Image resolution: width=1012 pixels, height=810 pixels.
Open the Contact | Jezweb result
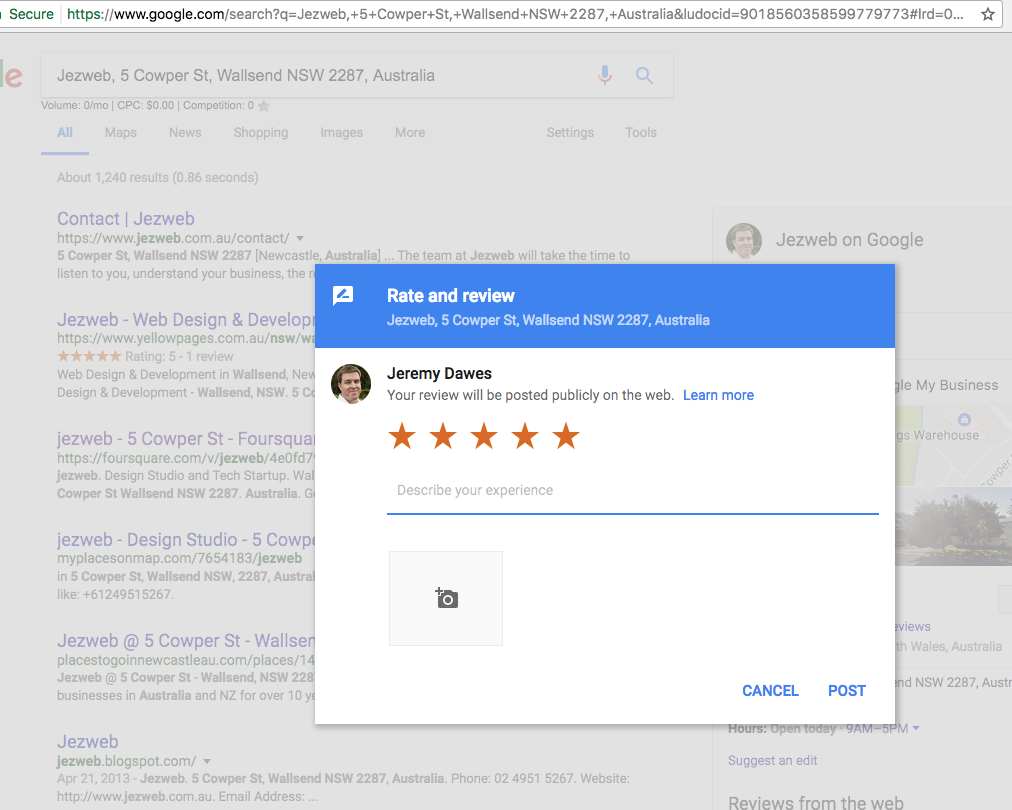[126, 219]
